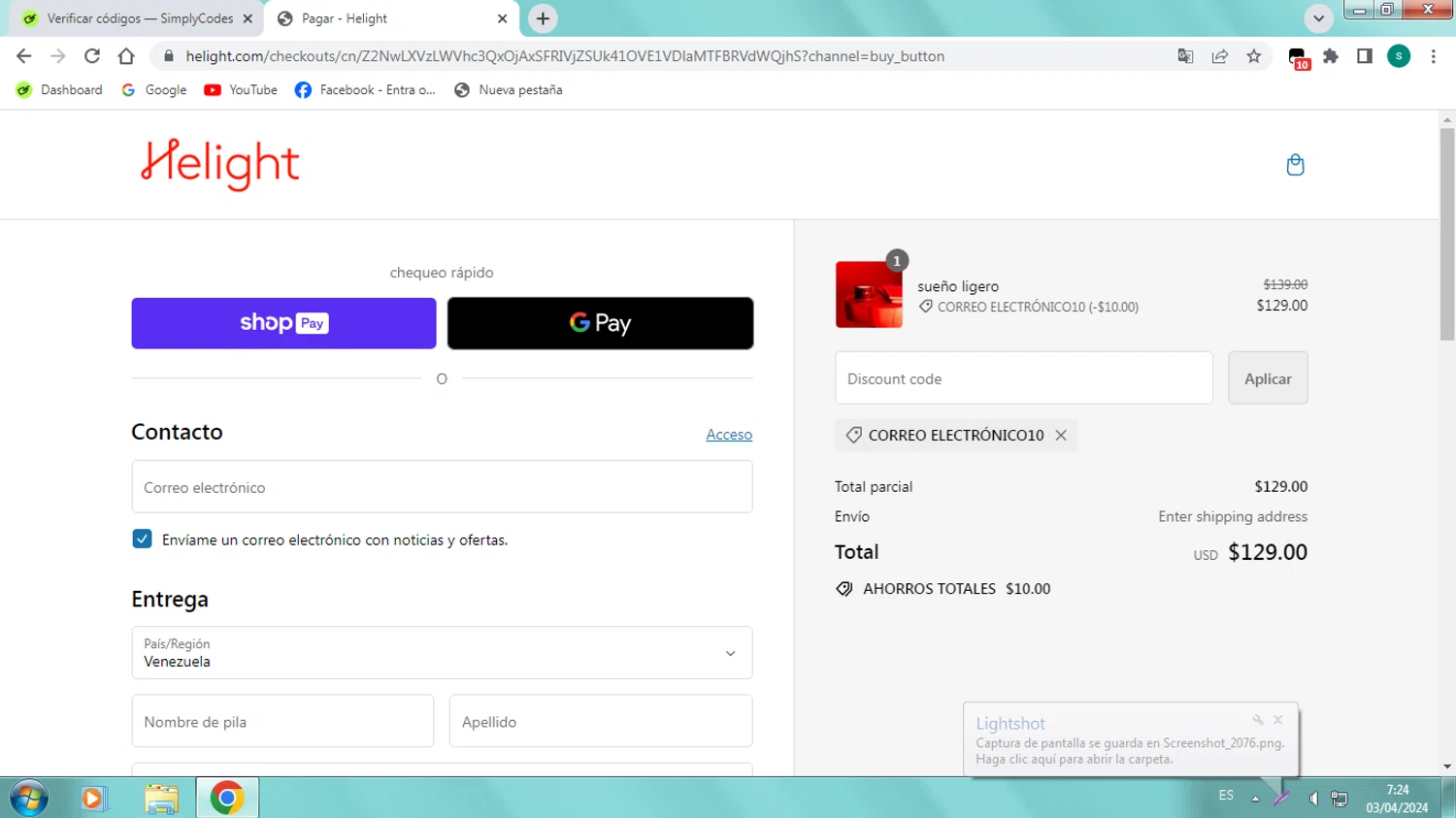Bookmark this page with the star icon
1456x818 pixels.
click(1254, 56)
